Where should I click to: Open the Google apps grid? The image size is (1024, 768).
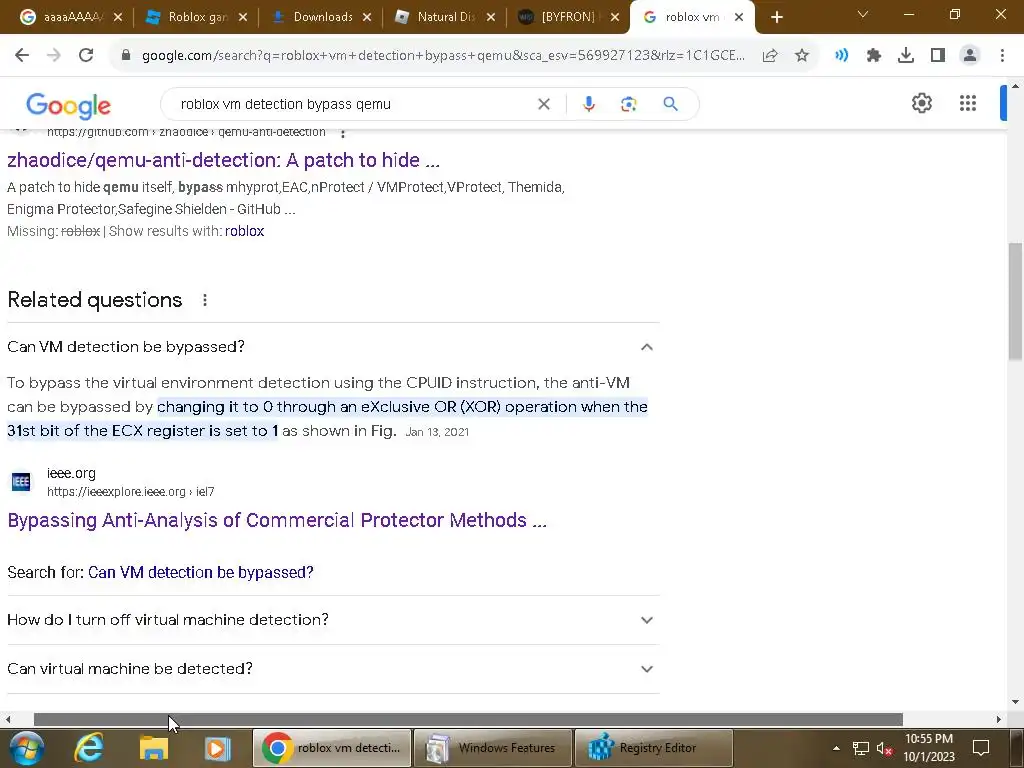pos(968,103)
